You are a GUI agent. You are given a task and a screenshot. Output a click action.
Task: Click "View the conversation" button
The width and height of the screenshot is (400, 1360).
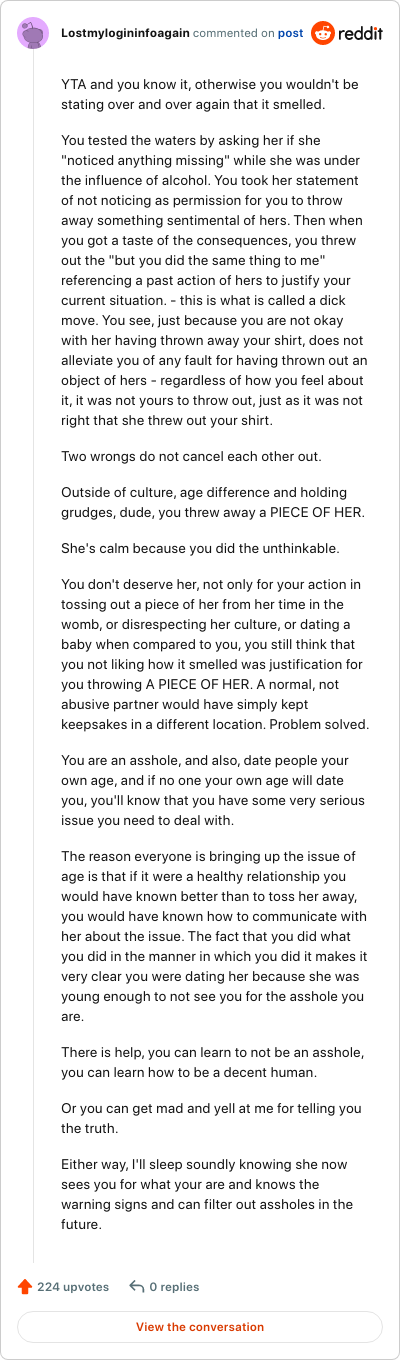pos(200,1327)
